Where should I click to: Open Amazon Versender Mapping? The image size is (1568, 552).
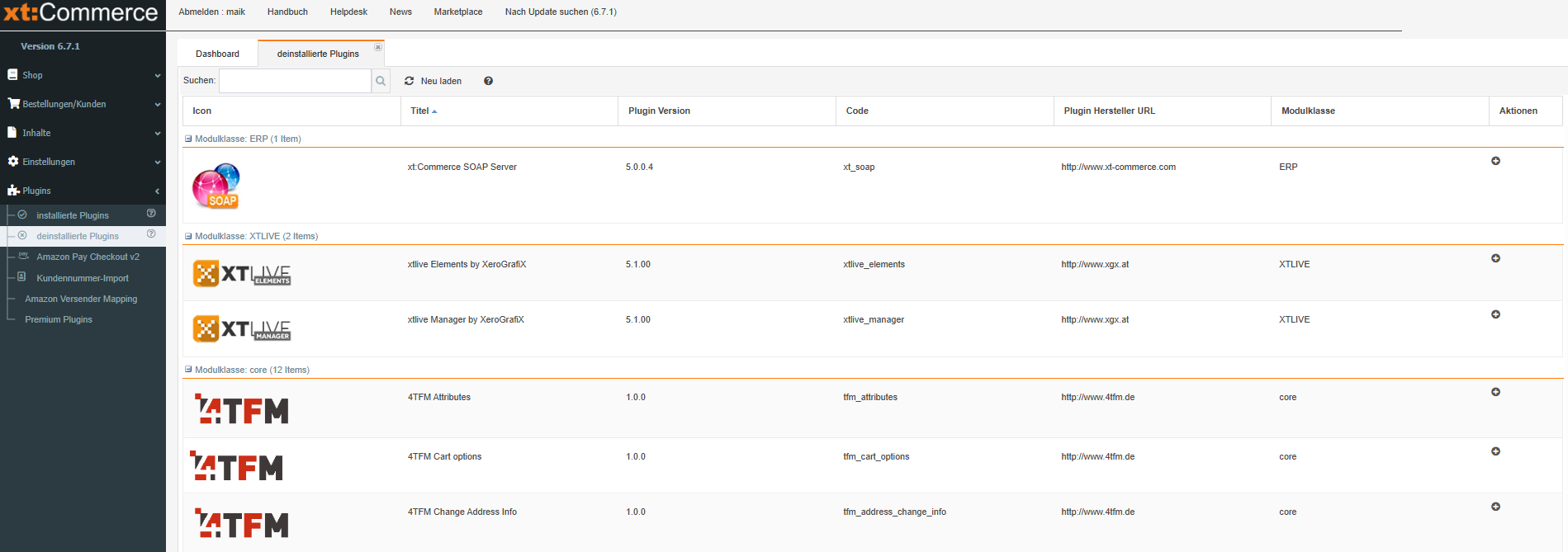[81, 299]
